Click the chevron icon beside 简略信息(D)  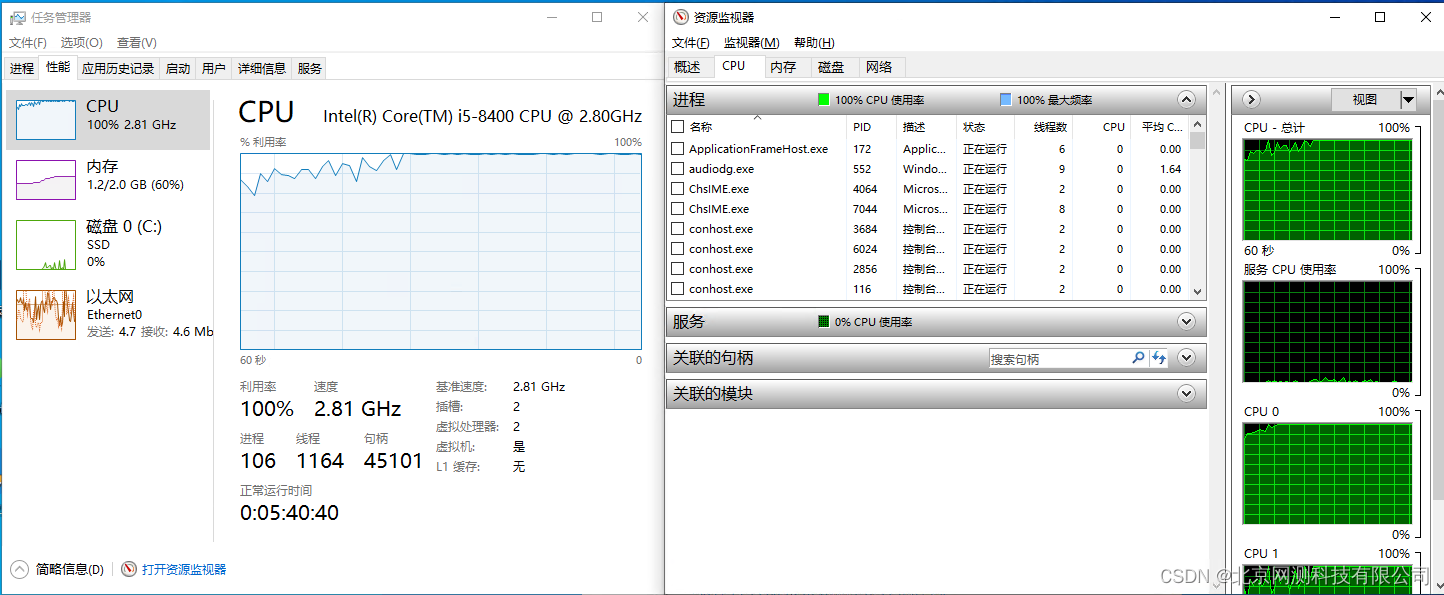[x=20, y=569]
